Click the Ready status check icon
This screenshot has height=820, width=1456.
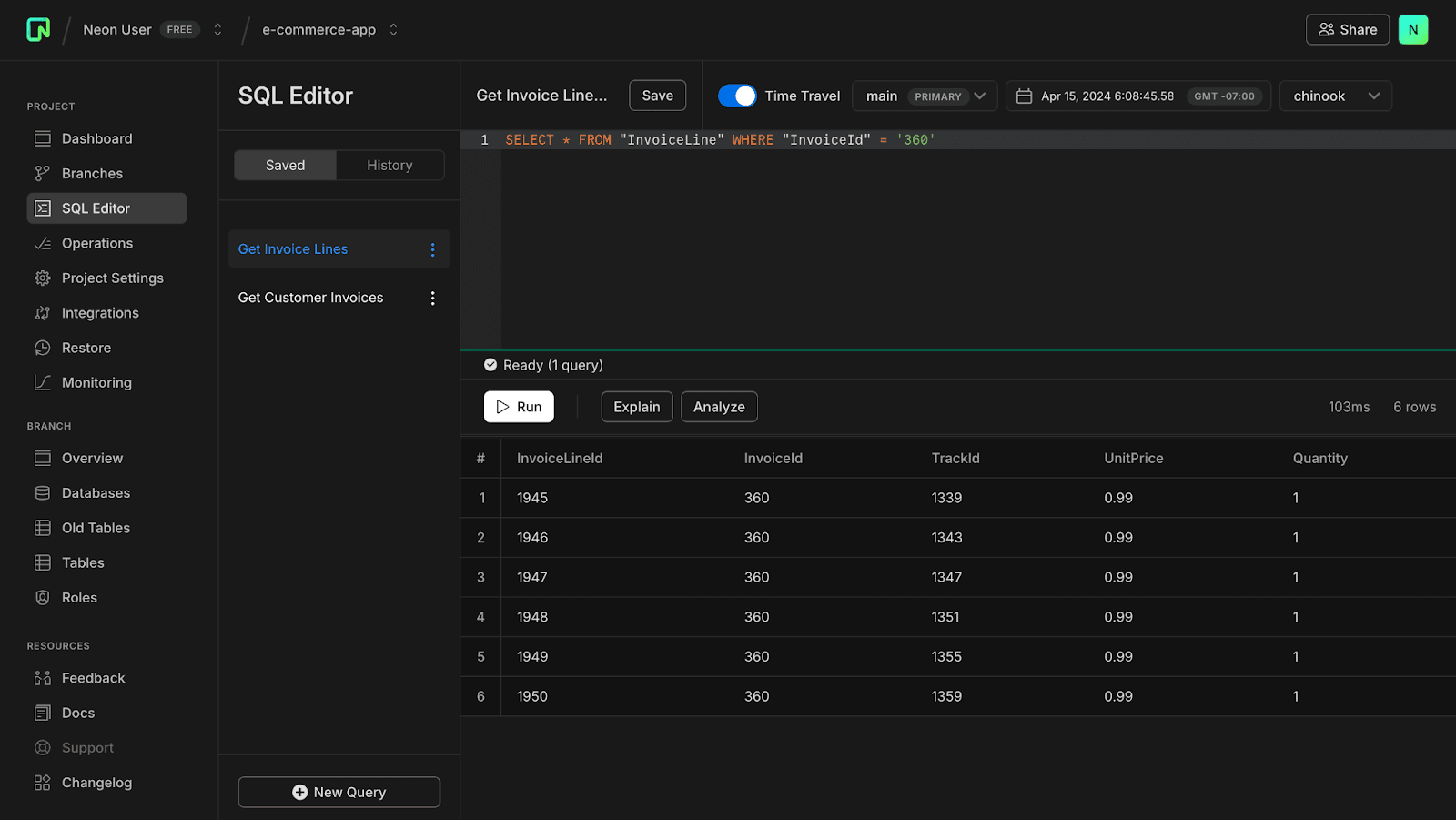point(490,365)
